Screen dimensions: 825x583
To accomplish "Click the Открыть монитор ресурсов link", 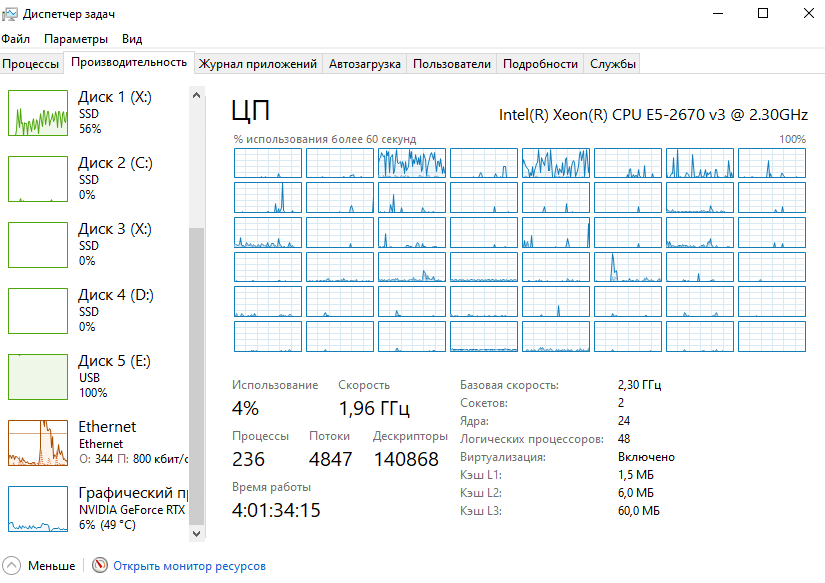I will point(189,566).
